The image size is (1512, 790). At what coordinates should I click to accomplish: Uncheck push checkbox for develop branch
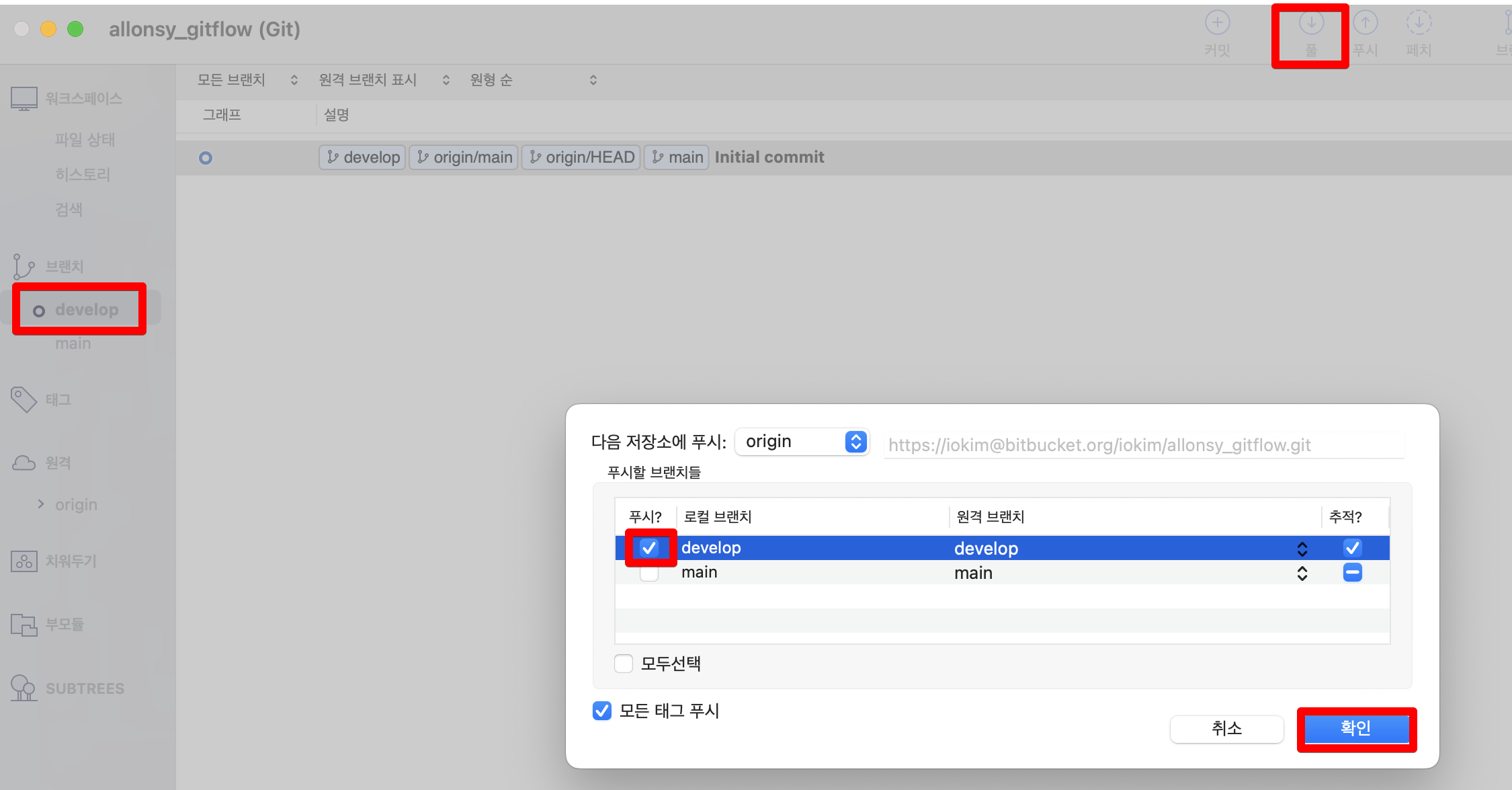click(x=649, y=548)
